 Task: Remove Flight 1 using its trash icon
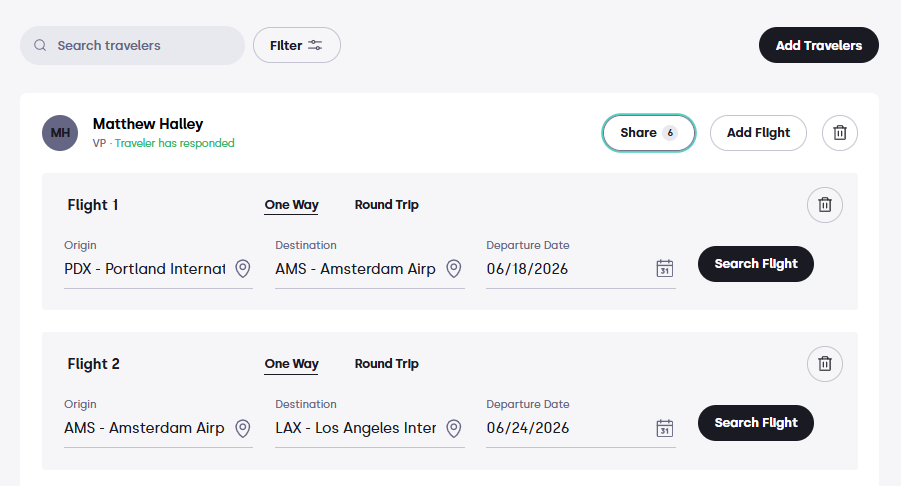[825, 205]
